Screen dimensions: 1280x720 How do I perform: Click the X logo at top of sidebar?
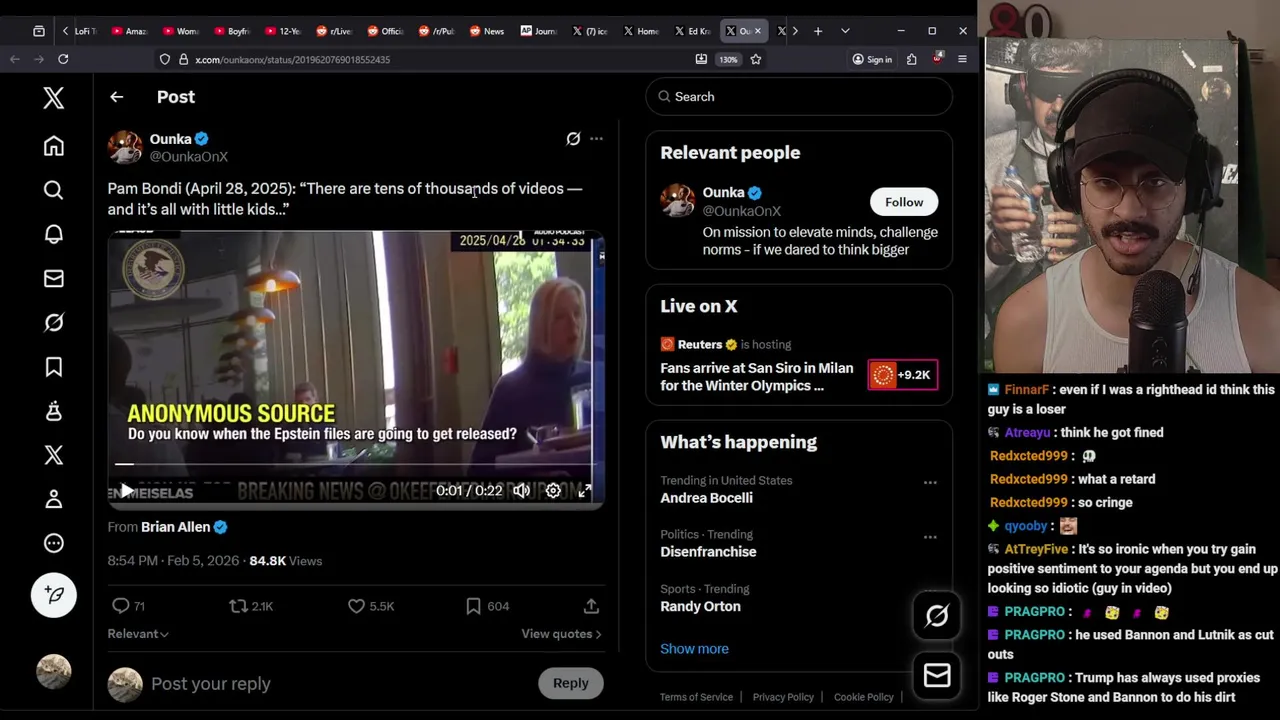54,97
